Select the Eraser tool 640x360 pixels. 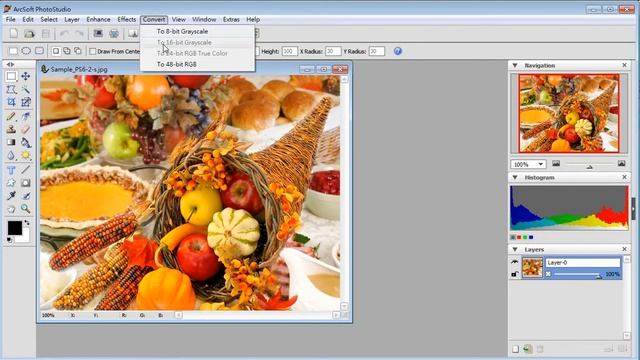[x=26, y=129]
